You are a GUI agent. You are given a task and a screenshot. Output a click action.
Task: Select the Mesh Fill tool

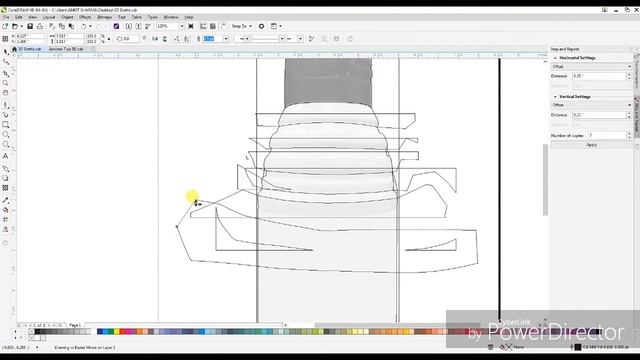click(x=5, y=220)
